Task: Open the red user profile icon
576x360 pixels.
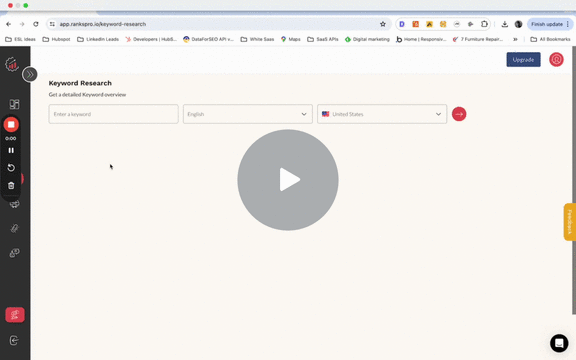Action: pyautogui.click(x=556, y=60)
